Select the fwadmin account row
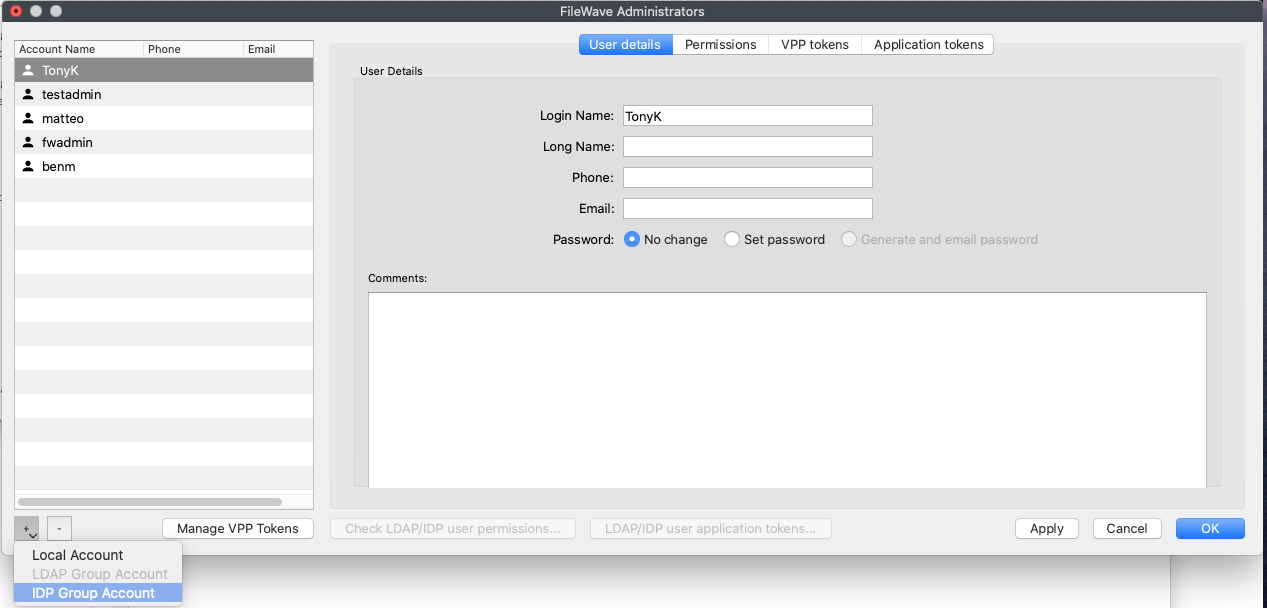This screenshot has height=608, width=1267. coord(164,143)
